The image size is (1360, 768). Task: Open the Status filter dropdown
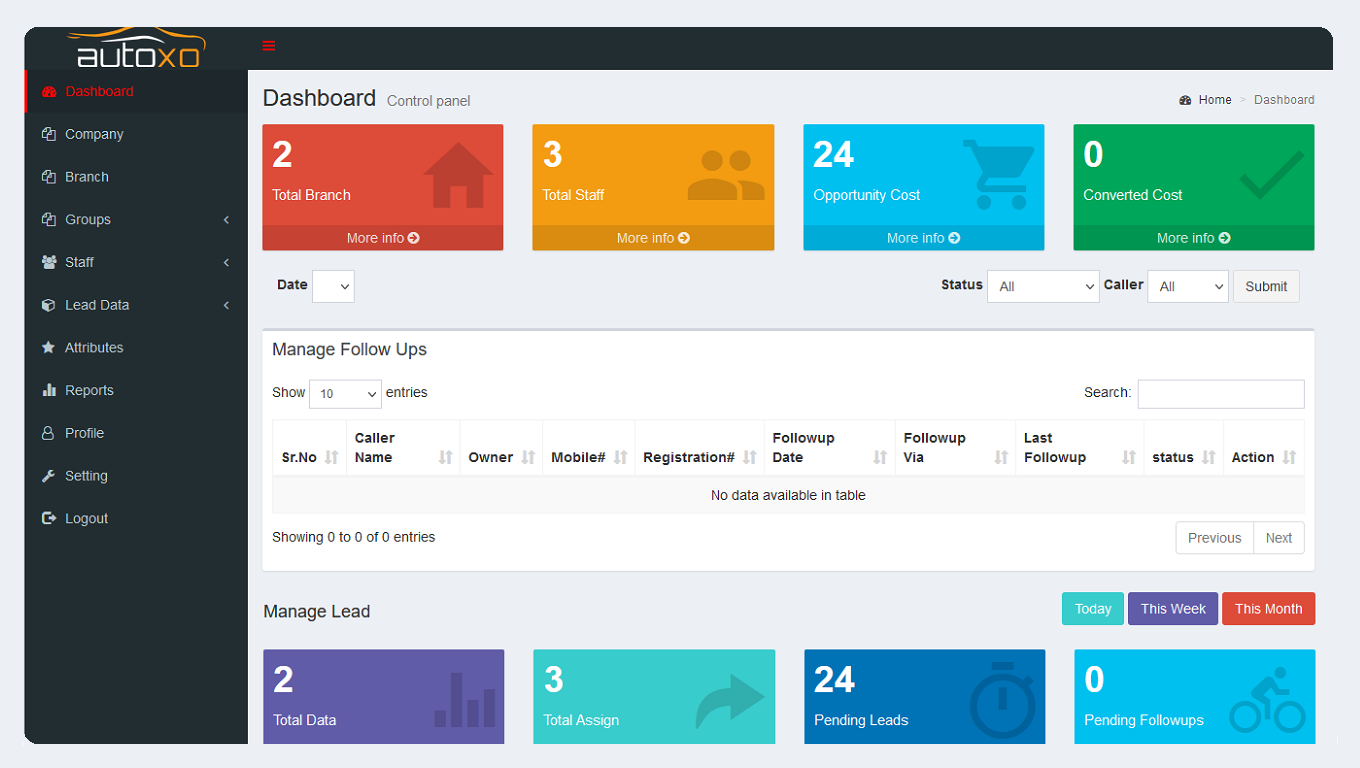tap(1043, 286)
